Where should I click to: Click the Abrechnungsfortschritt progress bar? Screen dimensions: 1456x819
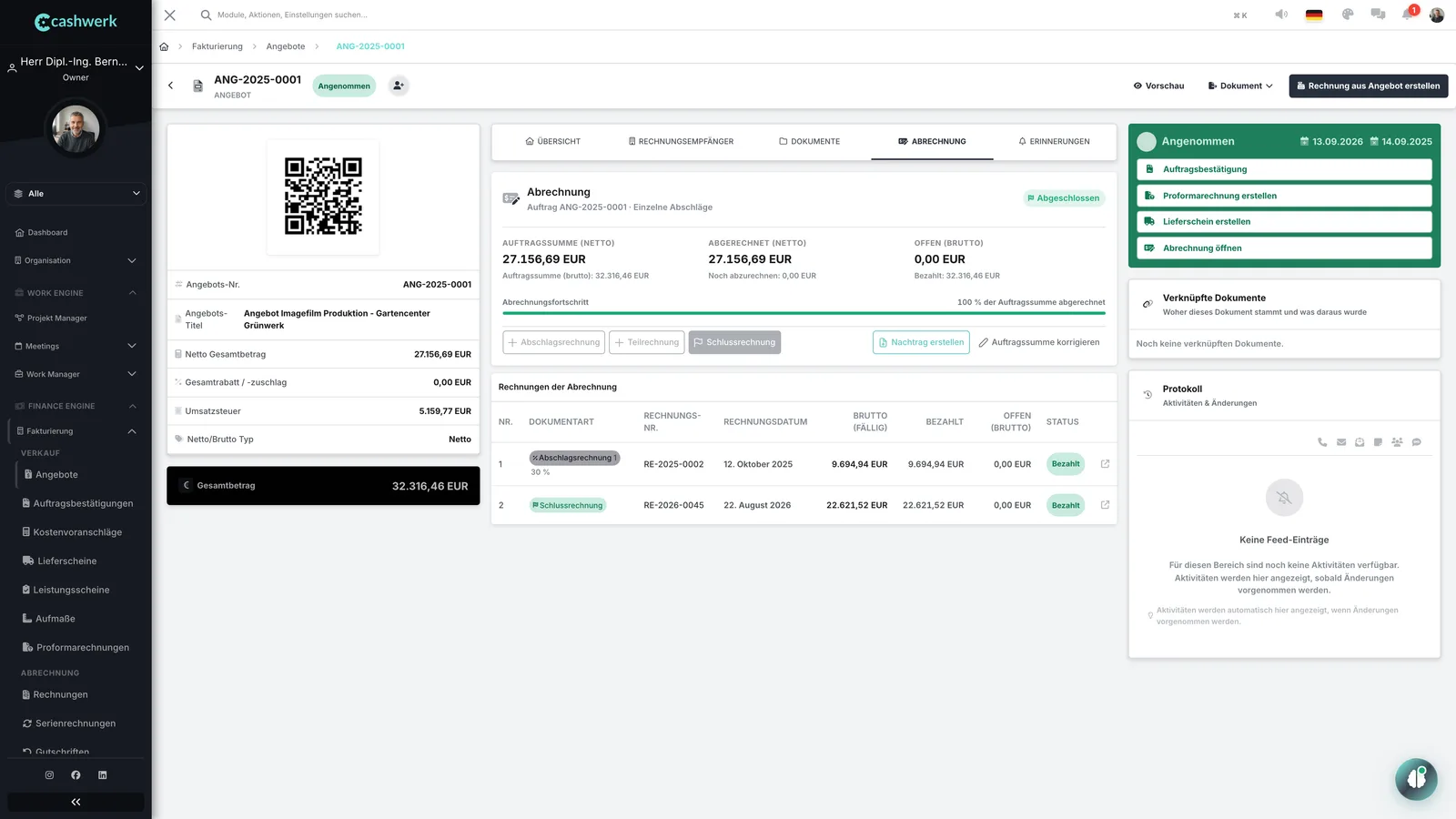pyautogui.click(x=804, y=313)
